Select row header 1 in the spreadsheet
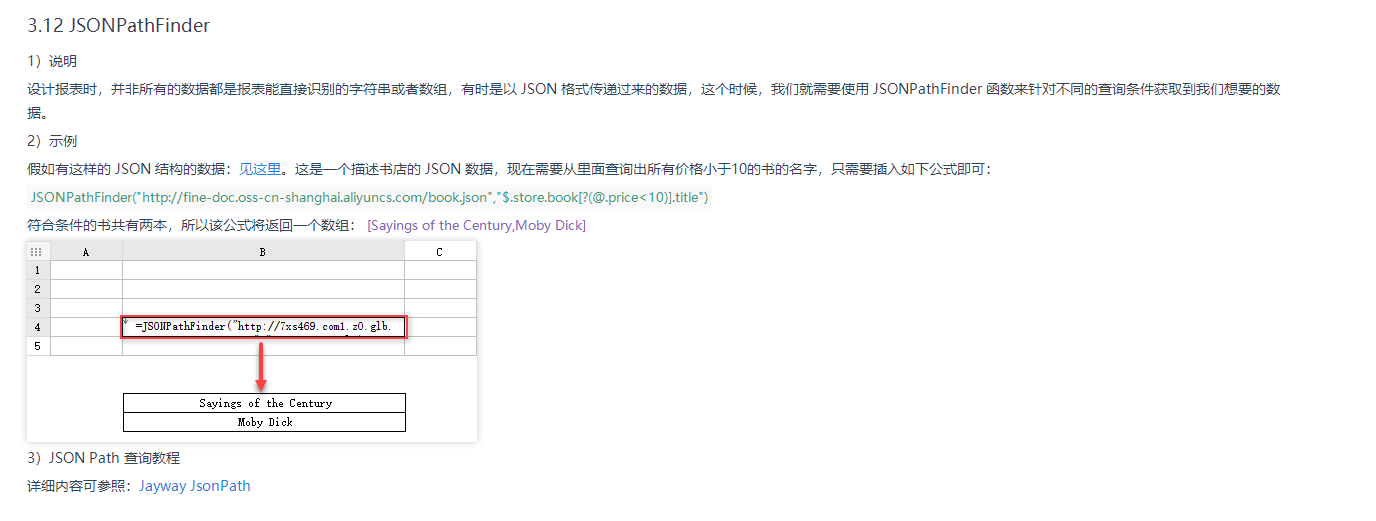 38,270
